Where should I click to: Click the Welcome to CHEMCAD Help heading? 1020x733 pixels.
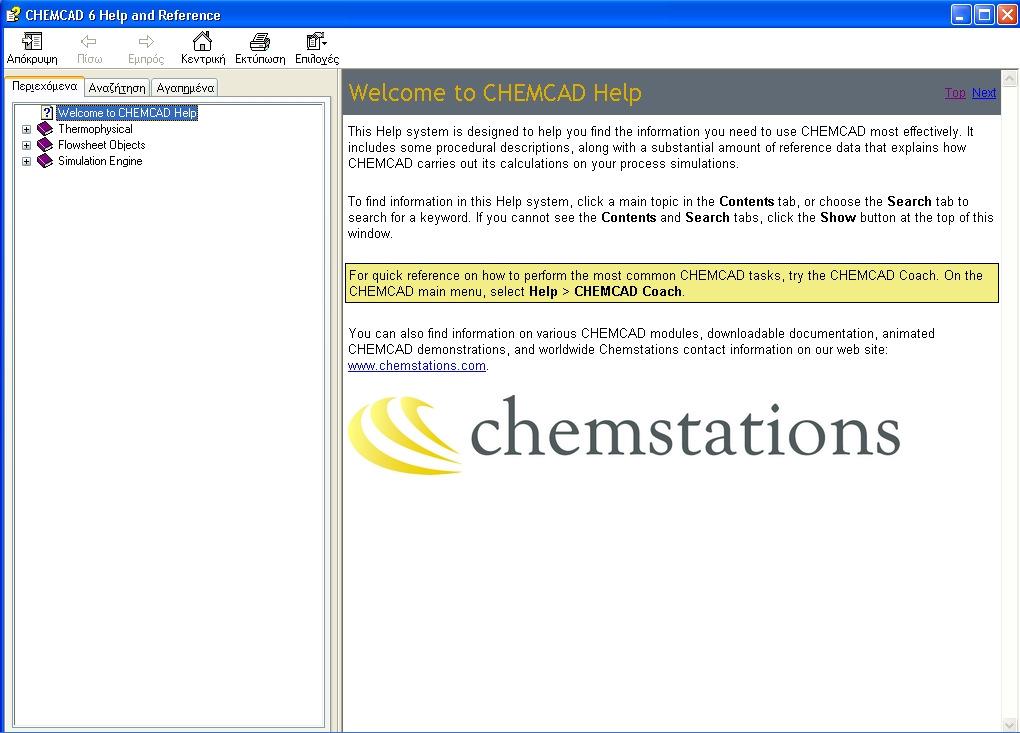pyautogui.click(x=495, y=92)
